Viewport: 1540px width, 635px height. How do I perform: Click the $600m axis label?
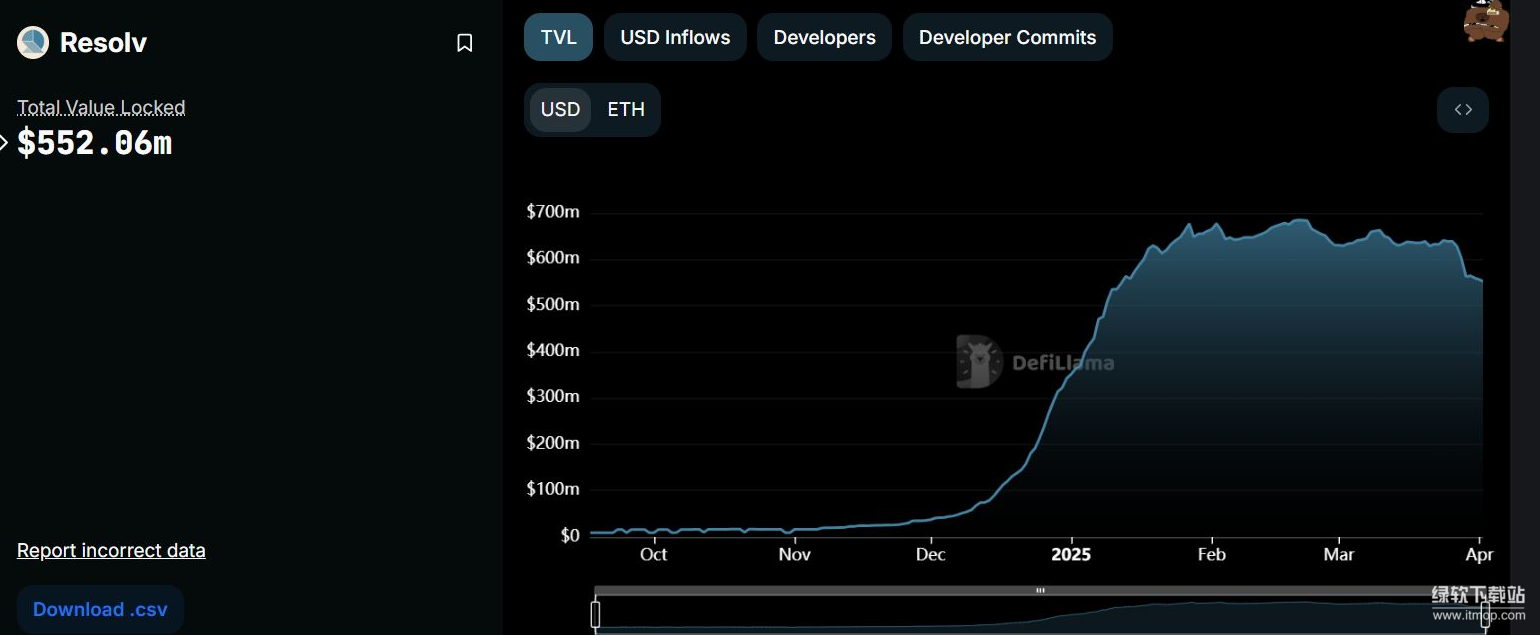[553, 258]
